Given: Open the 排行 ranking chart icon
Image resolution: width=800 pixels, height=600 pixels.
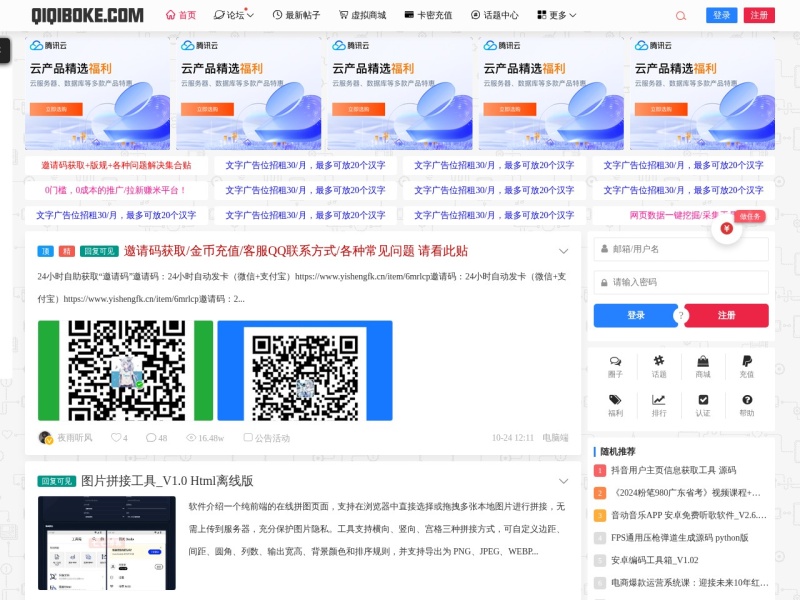Looking at the screenshot, I should 659,406.
